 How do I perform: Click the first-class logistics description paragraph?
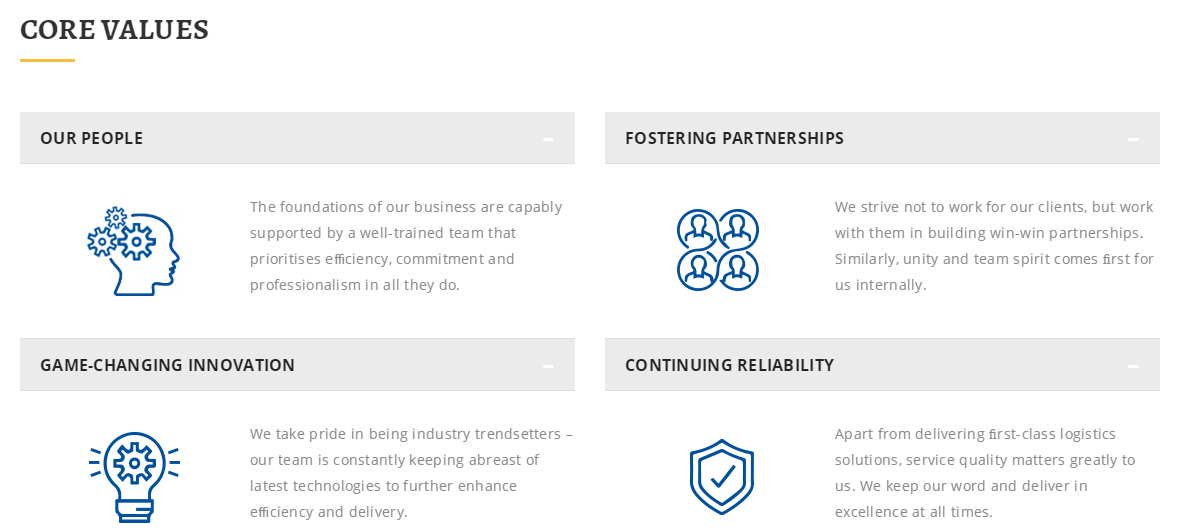pyautogui.click(x=985, y=473)
